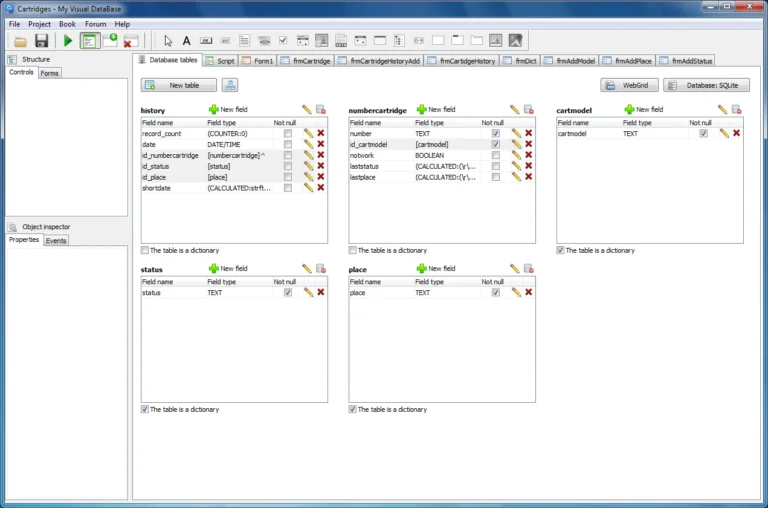Add New field to place table
This screenshot has height=508, width=768.
pos(436,268)
